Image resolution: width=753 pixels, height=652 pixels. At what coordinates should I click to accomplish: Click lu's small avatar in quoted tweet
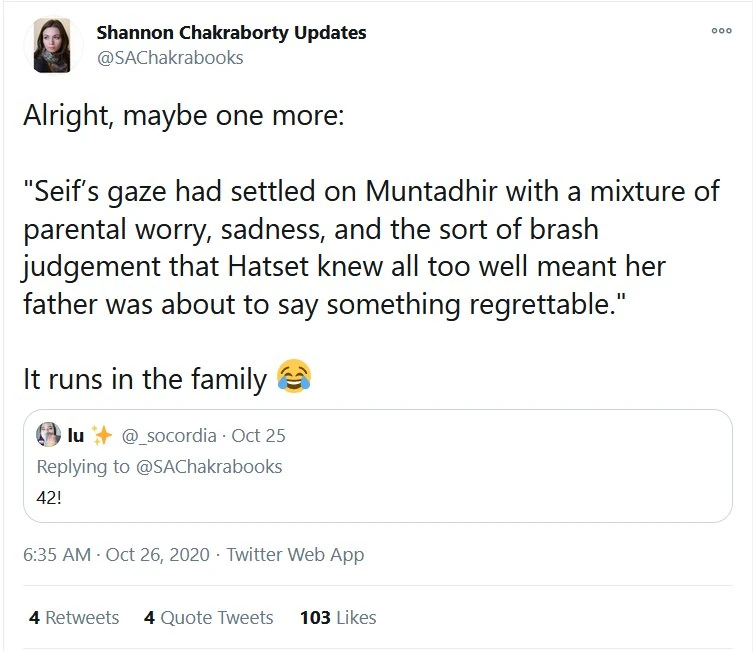coord(49,435)
